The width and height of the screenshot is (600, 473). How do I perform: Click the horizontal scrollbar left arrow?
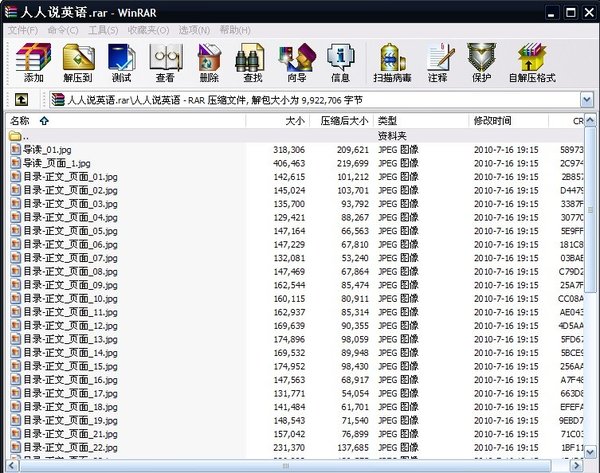click(x=12, y=466)
